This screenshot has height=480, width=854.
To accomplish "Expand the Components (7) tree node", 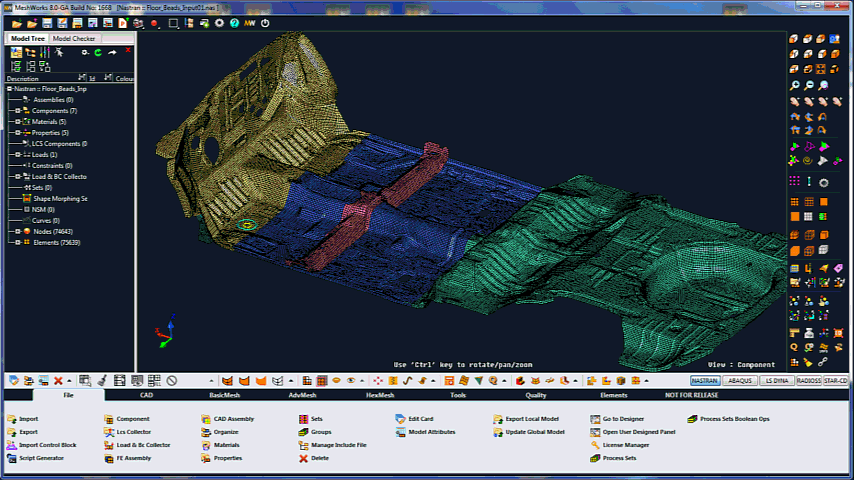I will point(17,111).
